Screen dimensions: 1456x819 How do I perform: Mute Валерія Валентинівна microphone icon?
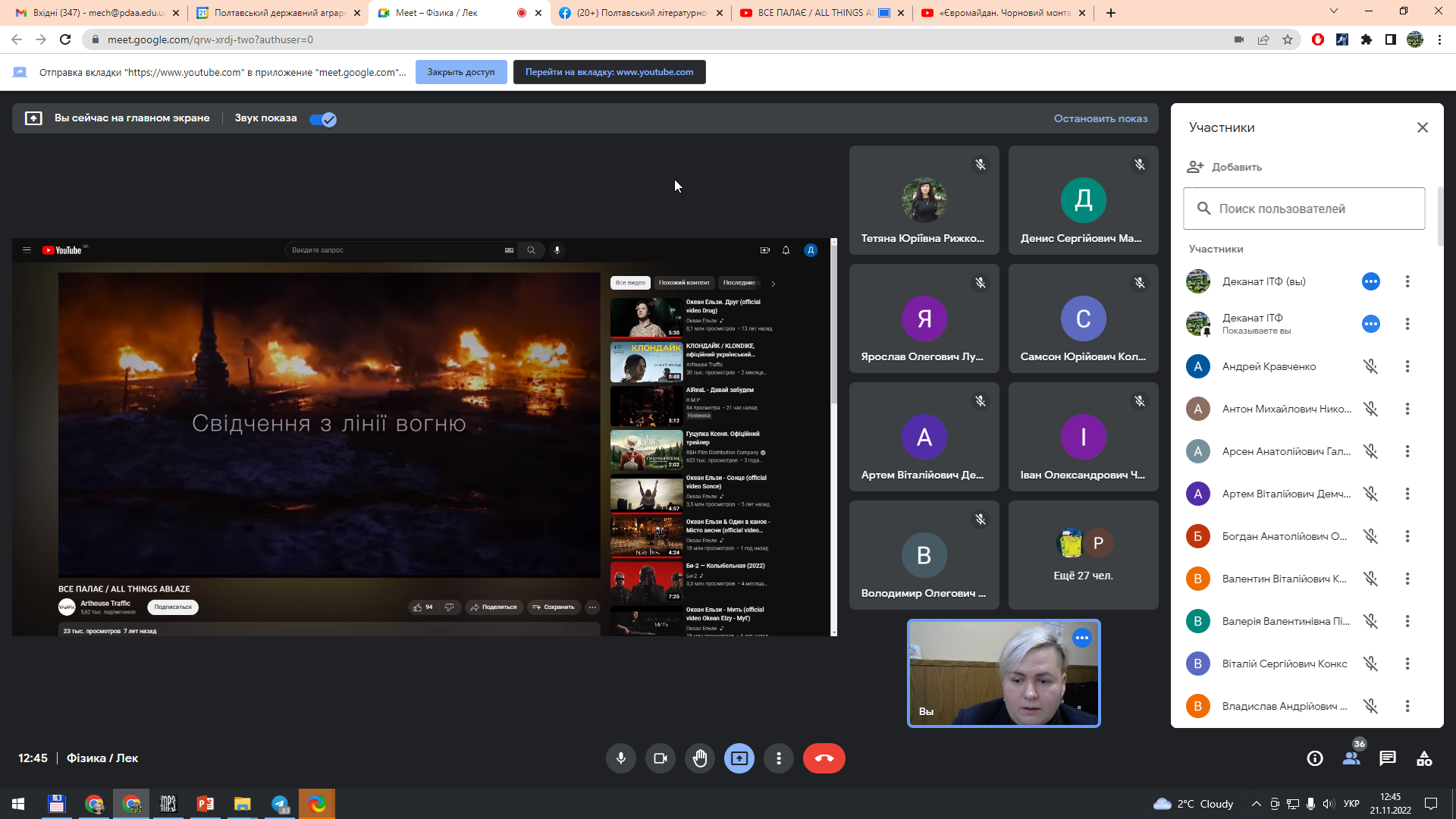click(1371, 621)
